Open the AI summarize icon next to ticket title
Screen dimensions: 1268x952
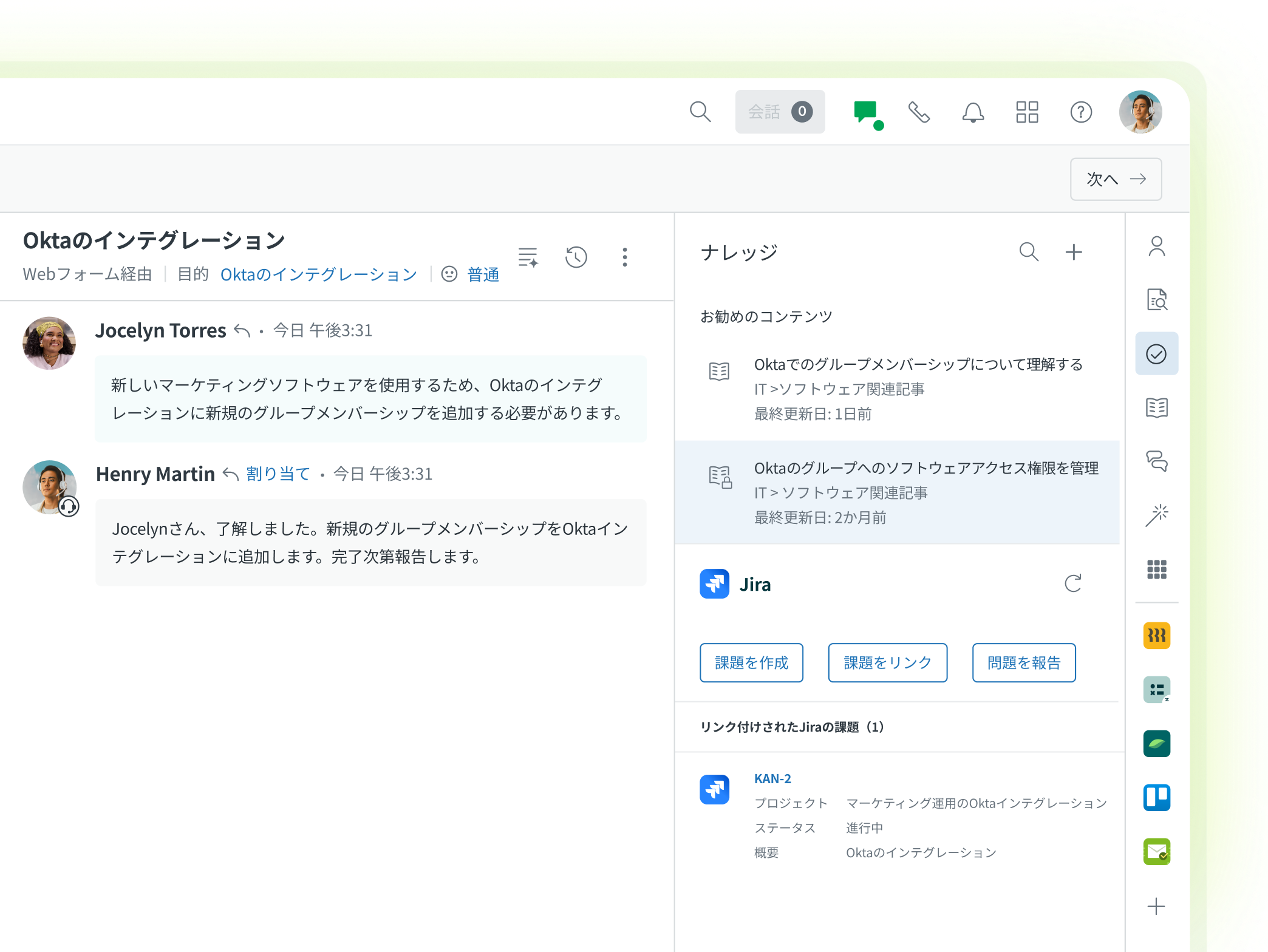(527, 257)
